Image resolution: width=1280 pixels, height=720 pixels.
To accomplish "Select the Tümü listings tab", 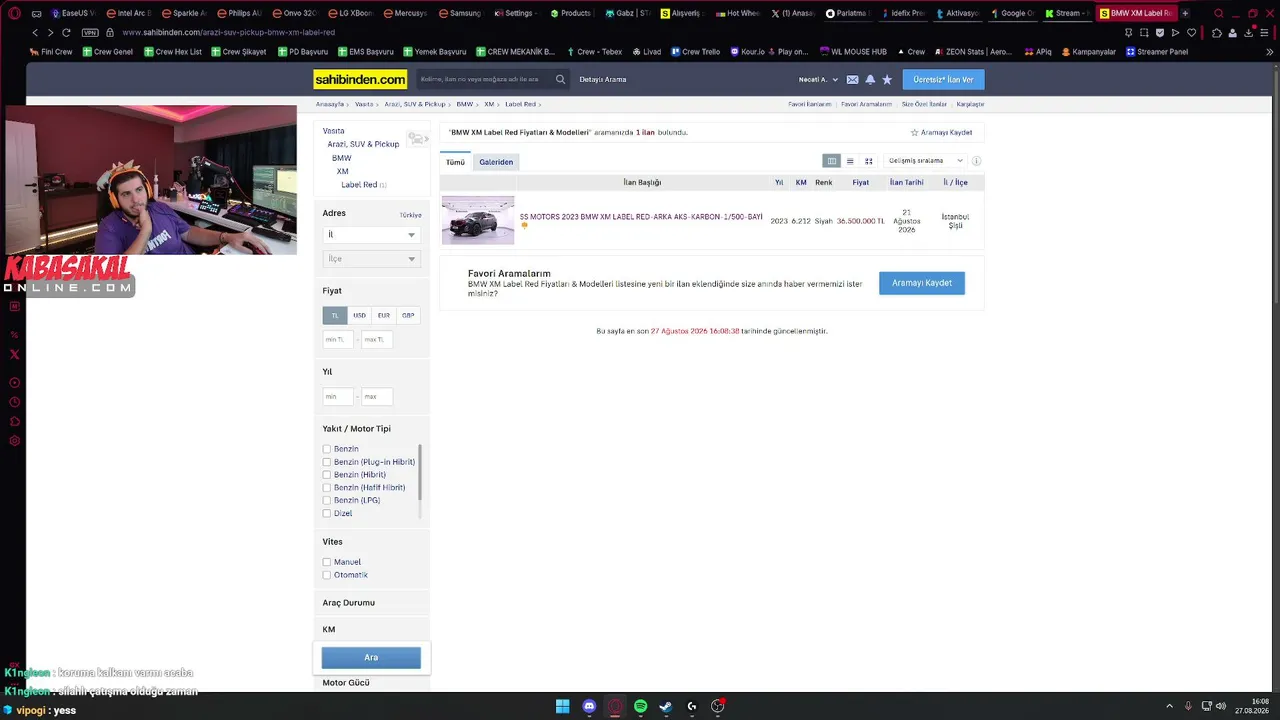I will (455, 162).
